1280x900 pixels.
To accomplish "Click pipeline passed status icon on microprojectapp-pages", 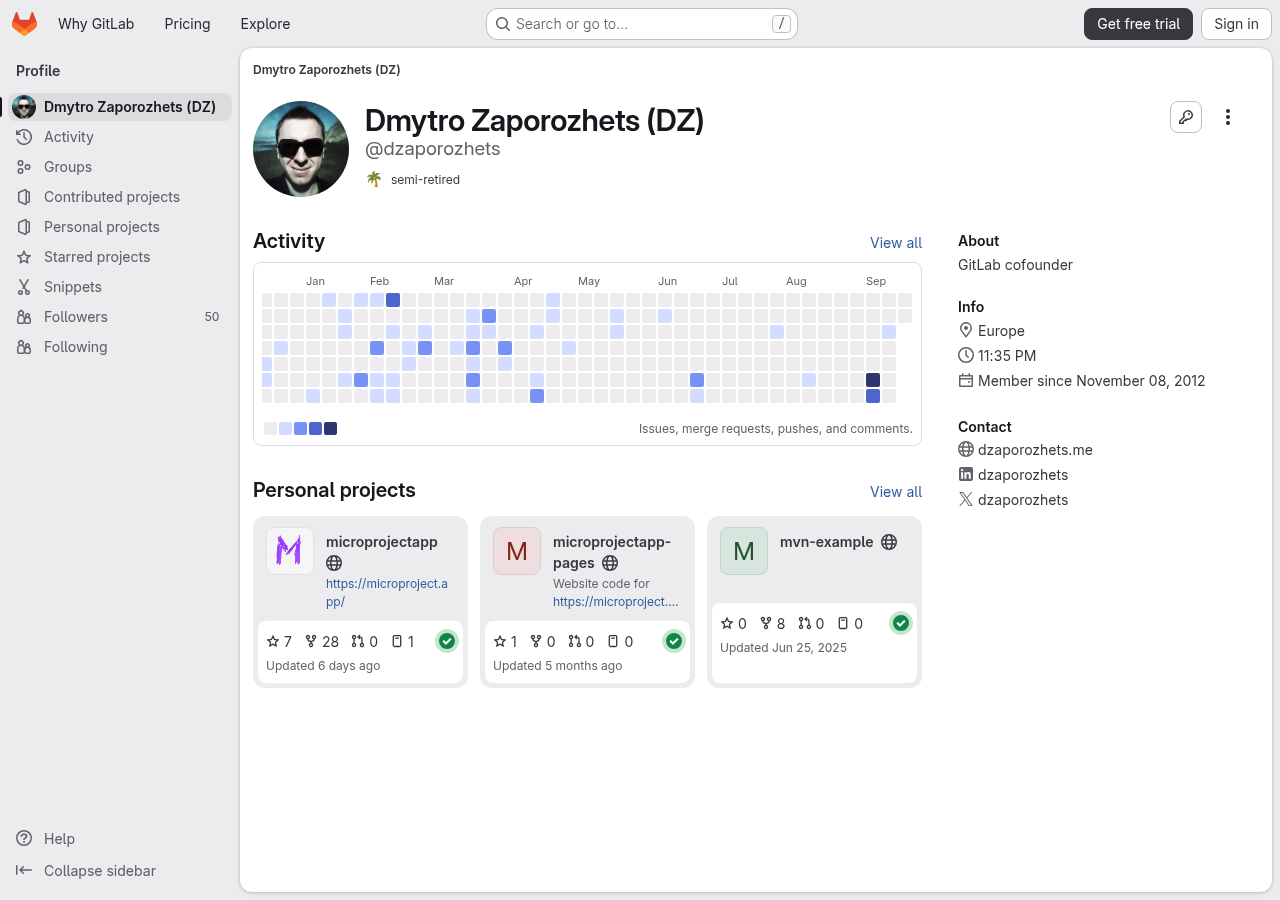I will point(674,641).
